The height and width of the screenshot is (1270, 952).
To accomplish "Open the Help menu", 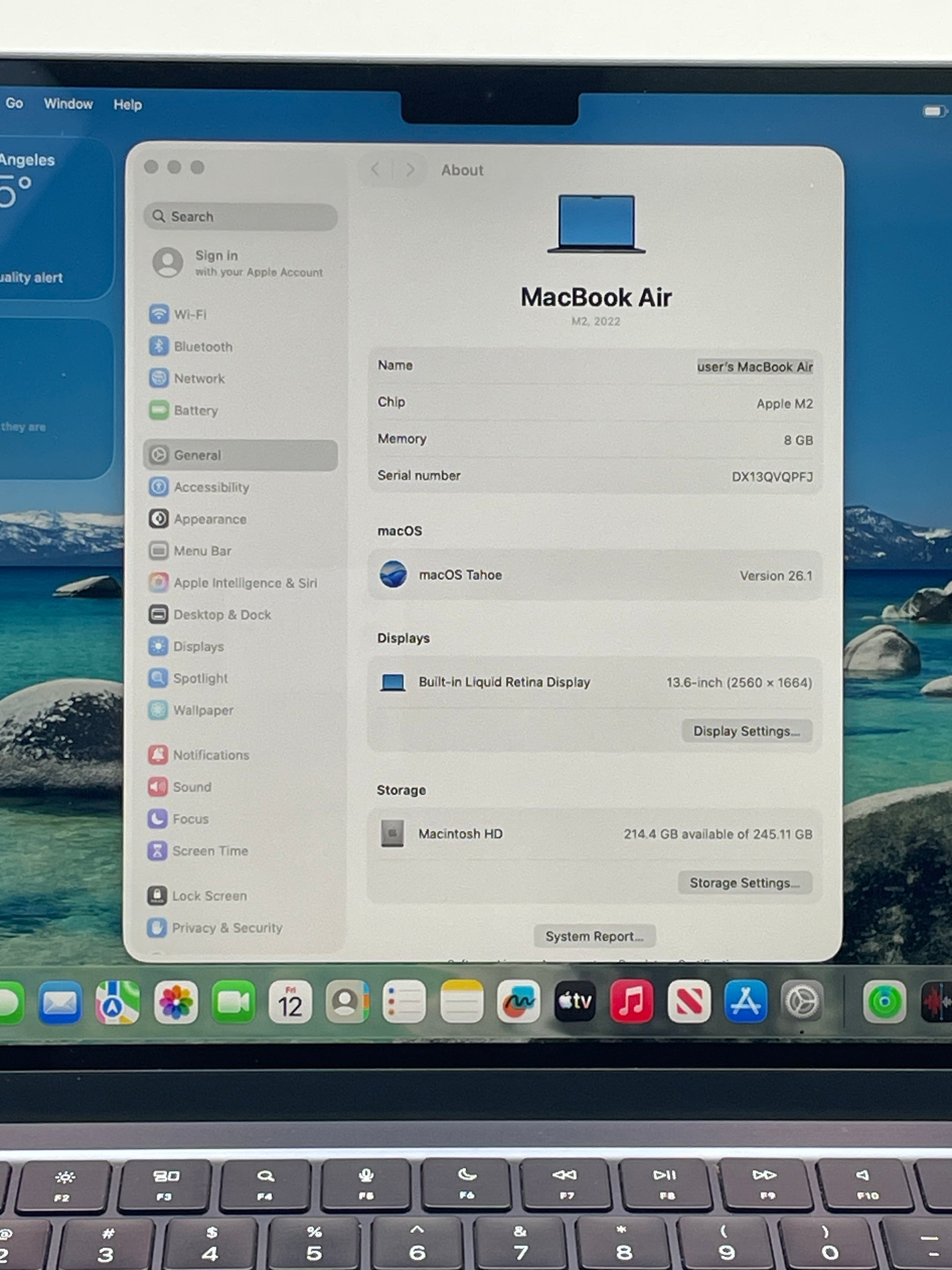I will [127, 105].
